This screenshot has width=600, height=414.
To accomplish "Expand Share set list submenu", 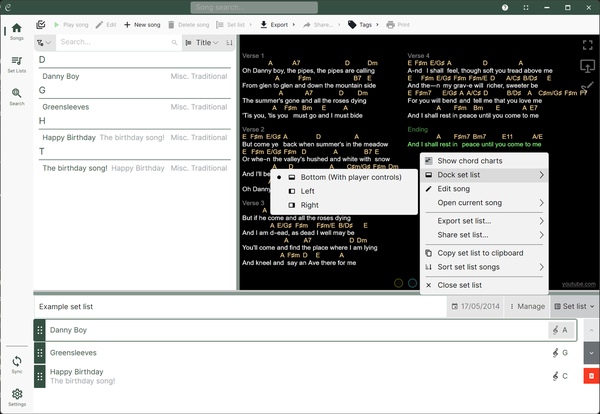I will 484,235.
